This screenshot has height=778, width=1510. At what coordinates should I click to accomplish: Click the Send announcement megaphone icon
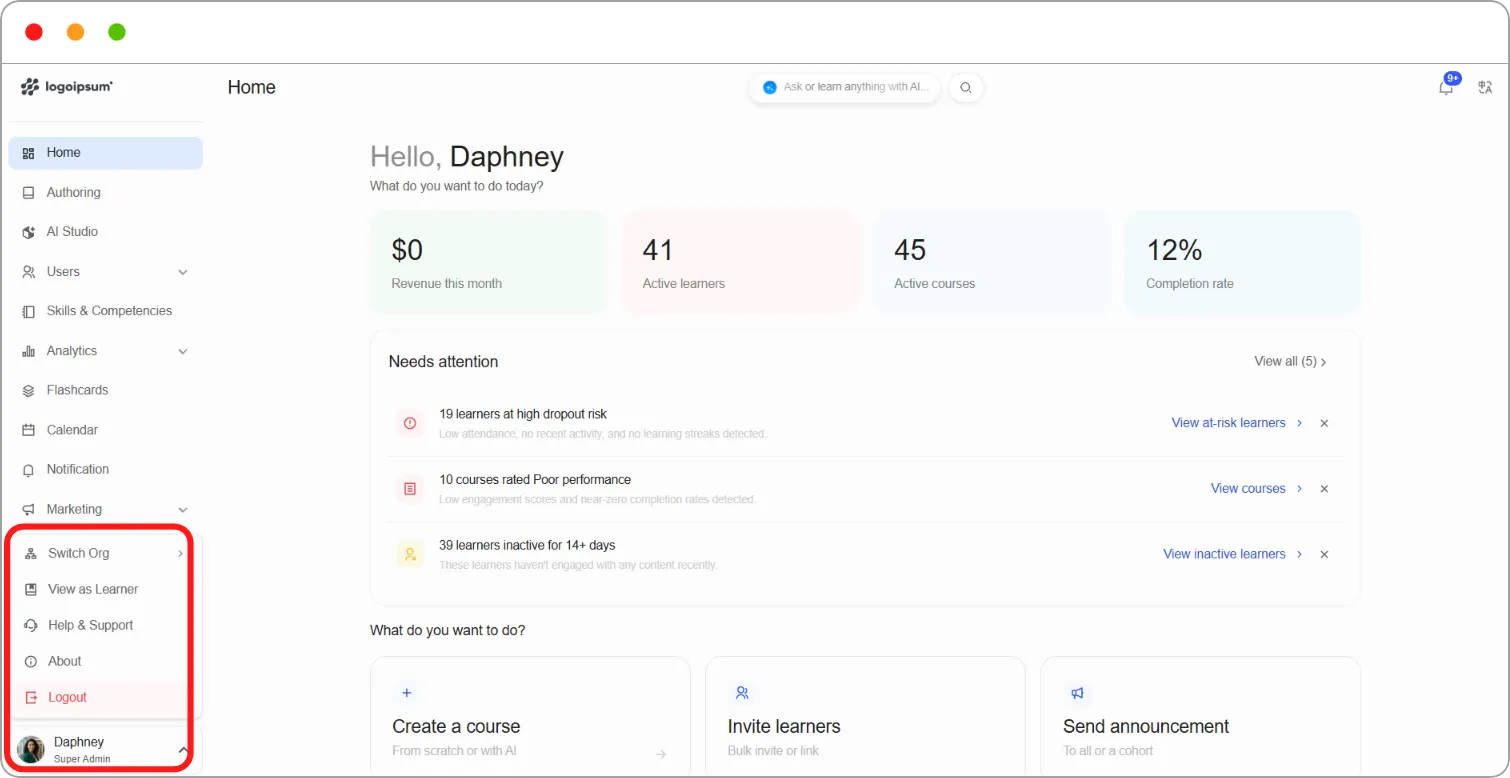(x=1077, y=692)
